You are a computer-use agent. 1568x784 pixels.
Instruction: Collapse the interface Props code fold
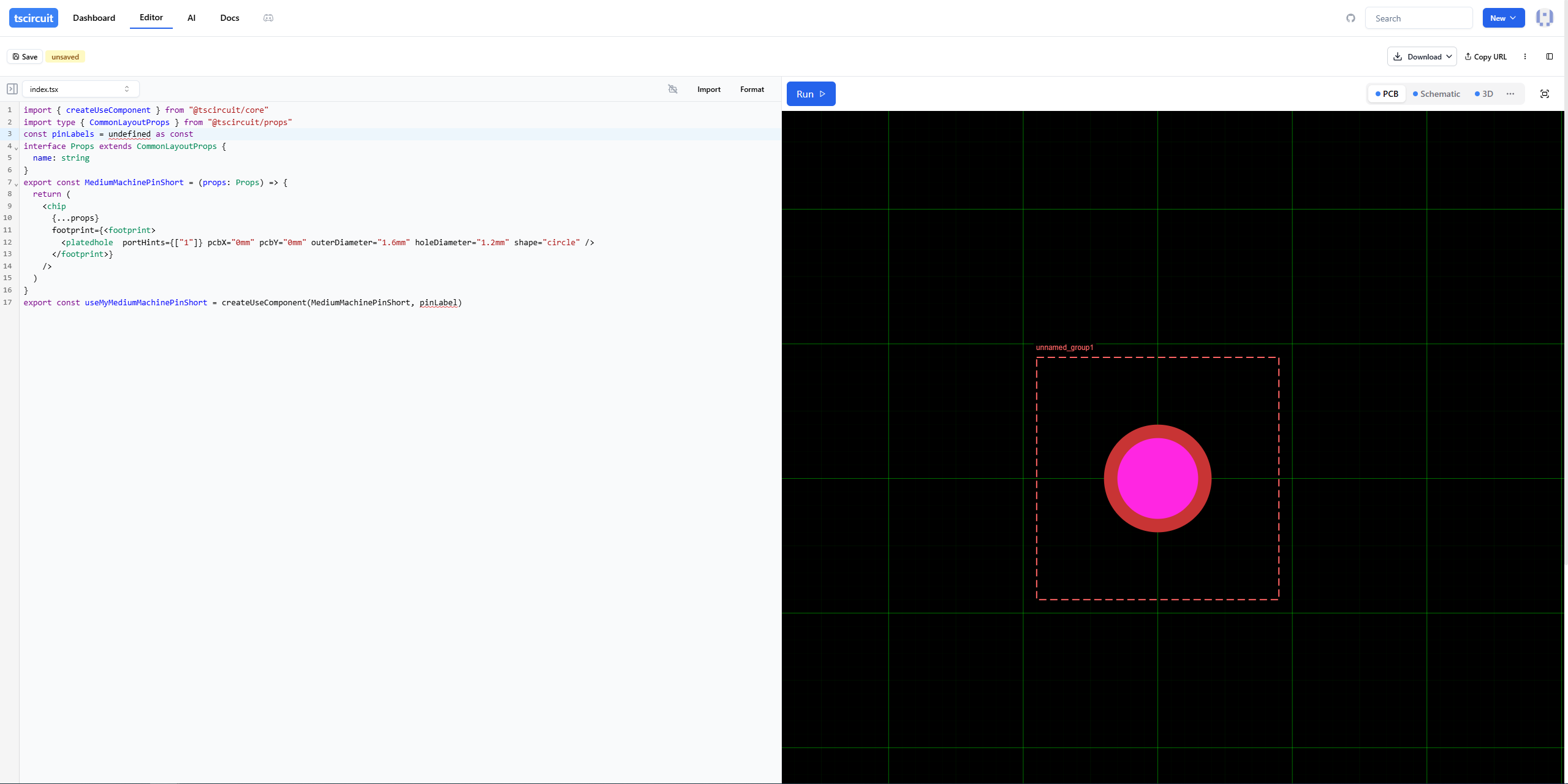tap(17, 148)
